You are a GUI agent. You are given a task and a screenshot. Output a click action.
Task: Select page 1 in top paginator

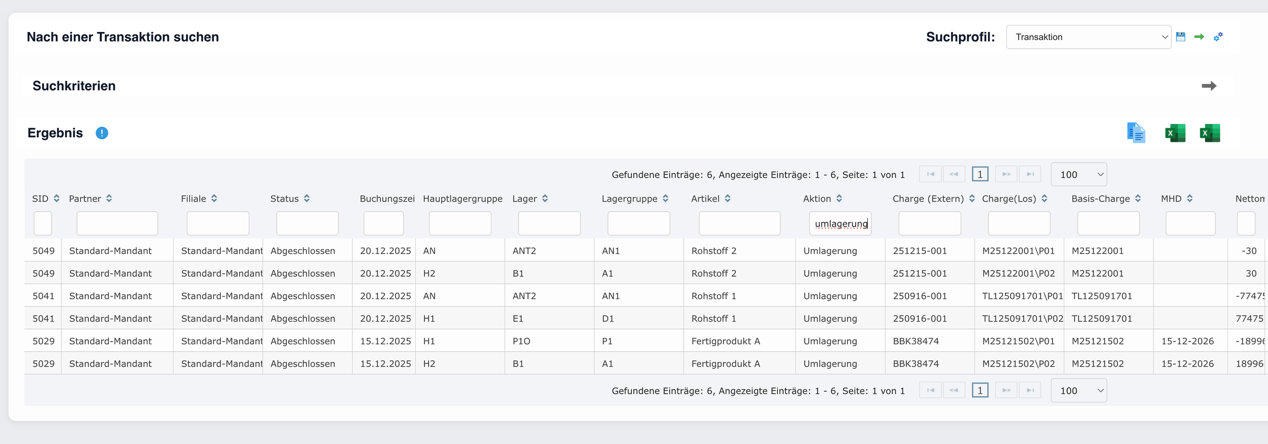tap(980, 174)
